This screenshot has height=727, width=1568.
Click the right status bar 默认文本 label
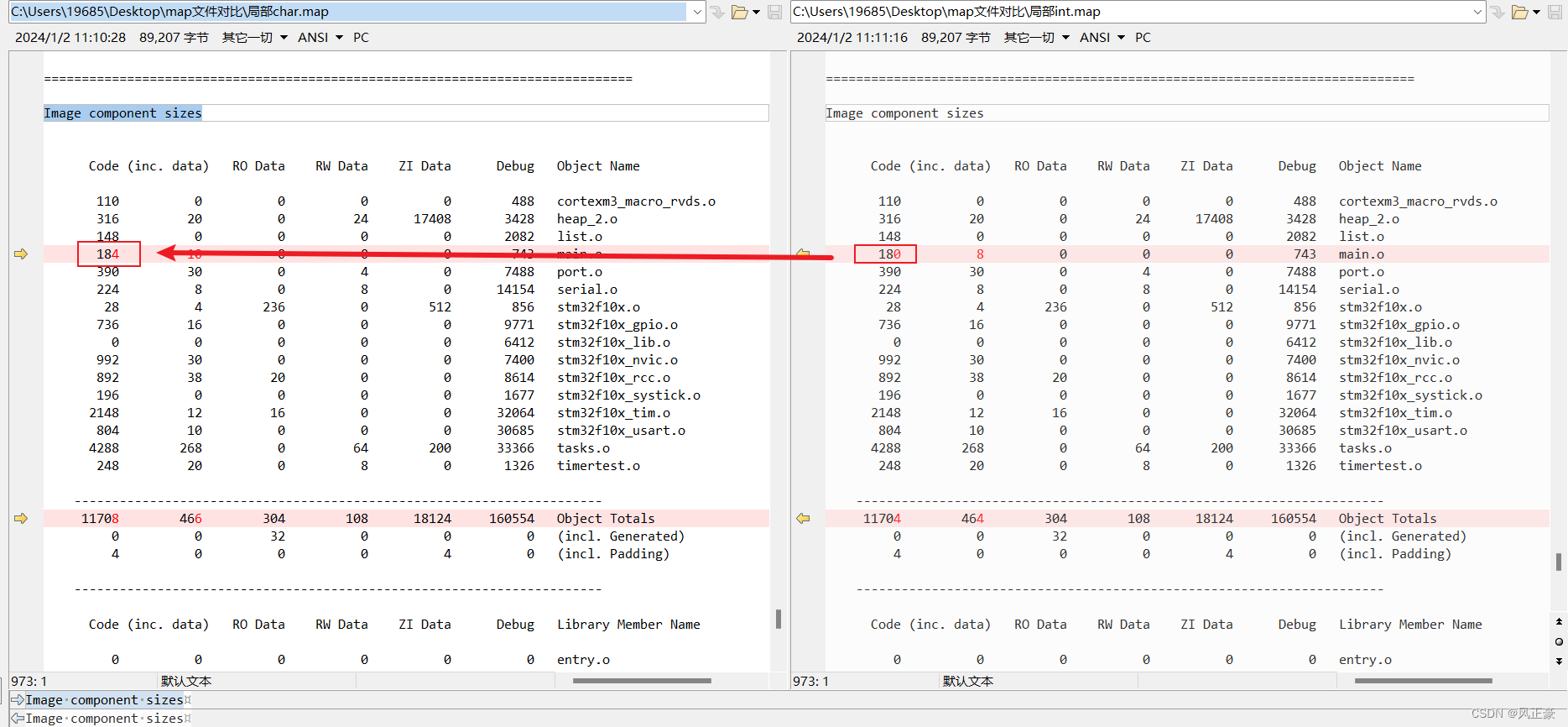coord(968,681)
